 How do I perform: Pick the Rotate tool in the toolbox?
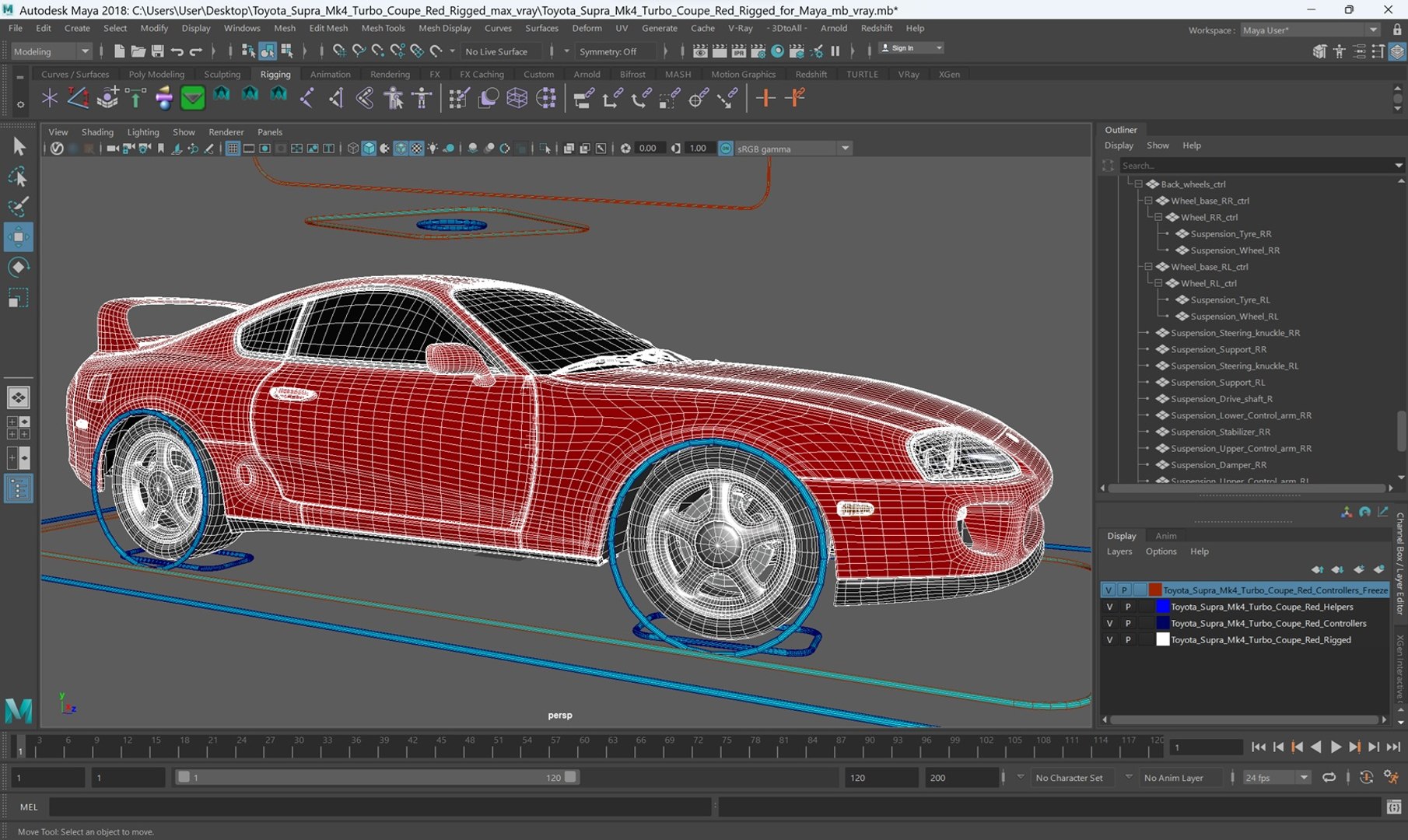18,267
